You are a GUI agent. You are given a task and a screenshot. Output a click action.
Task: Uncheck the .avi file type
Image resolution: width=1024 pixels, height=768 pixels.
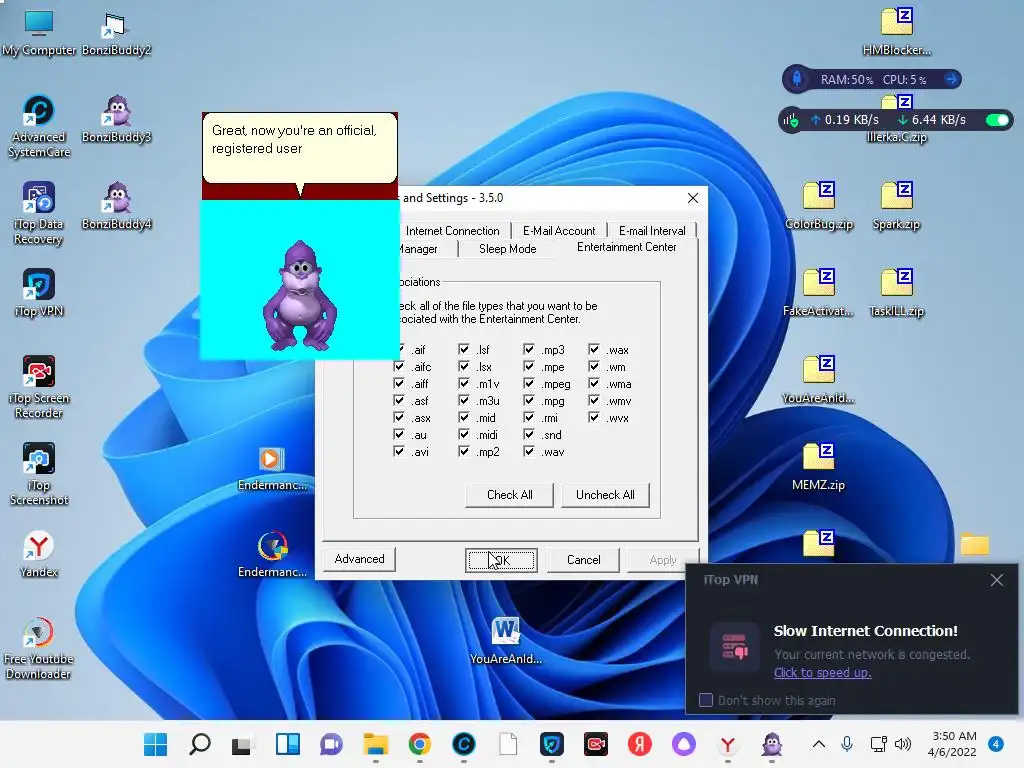click(x=399, y=451)
